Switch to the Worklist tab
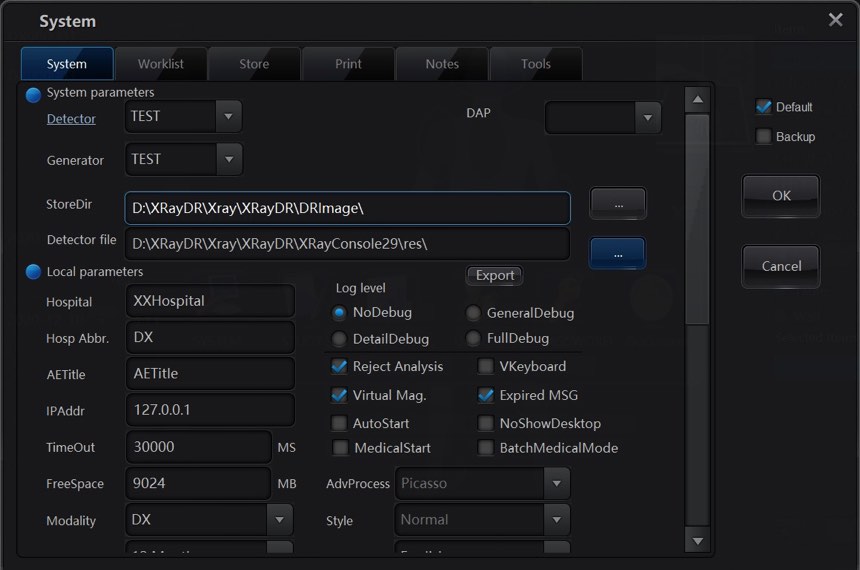The image size is (860, 570). [x=160, y=64]
